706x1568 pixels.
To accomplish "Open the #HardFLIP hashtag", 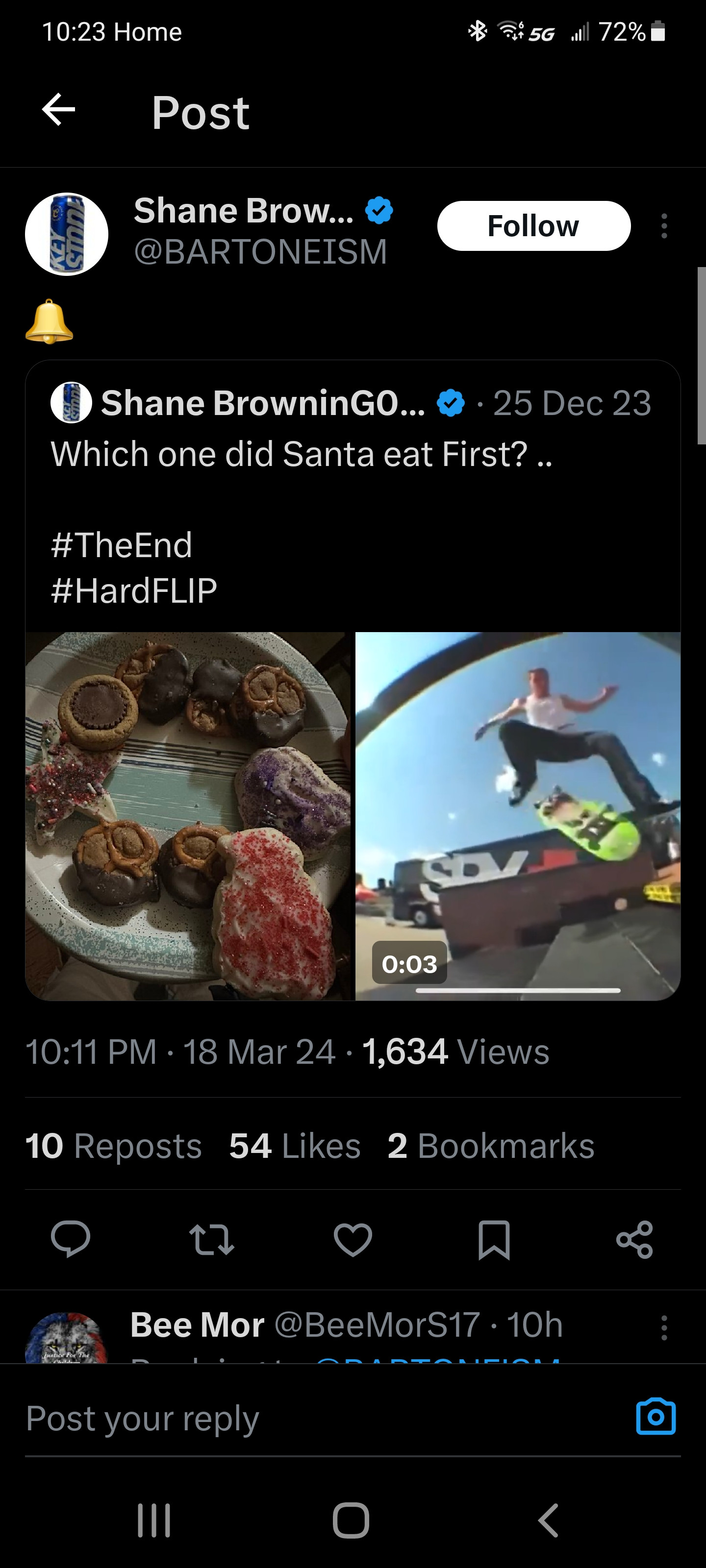I will pyautogui.click(x=134, y=590).
